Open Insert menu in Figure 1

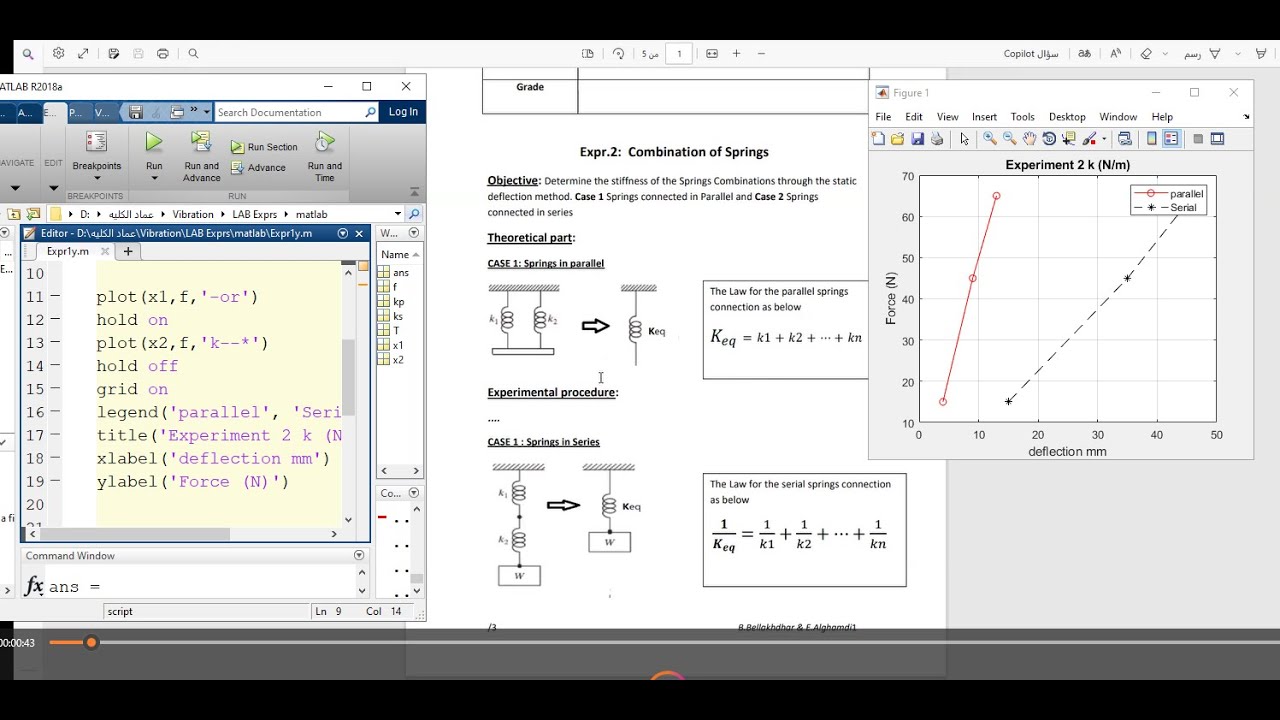click(984, 117)
